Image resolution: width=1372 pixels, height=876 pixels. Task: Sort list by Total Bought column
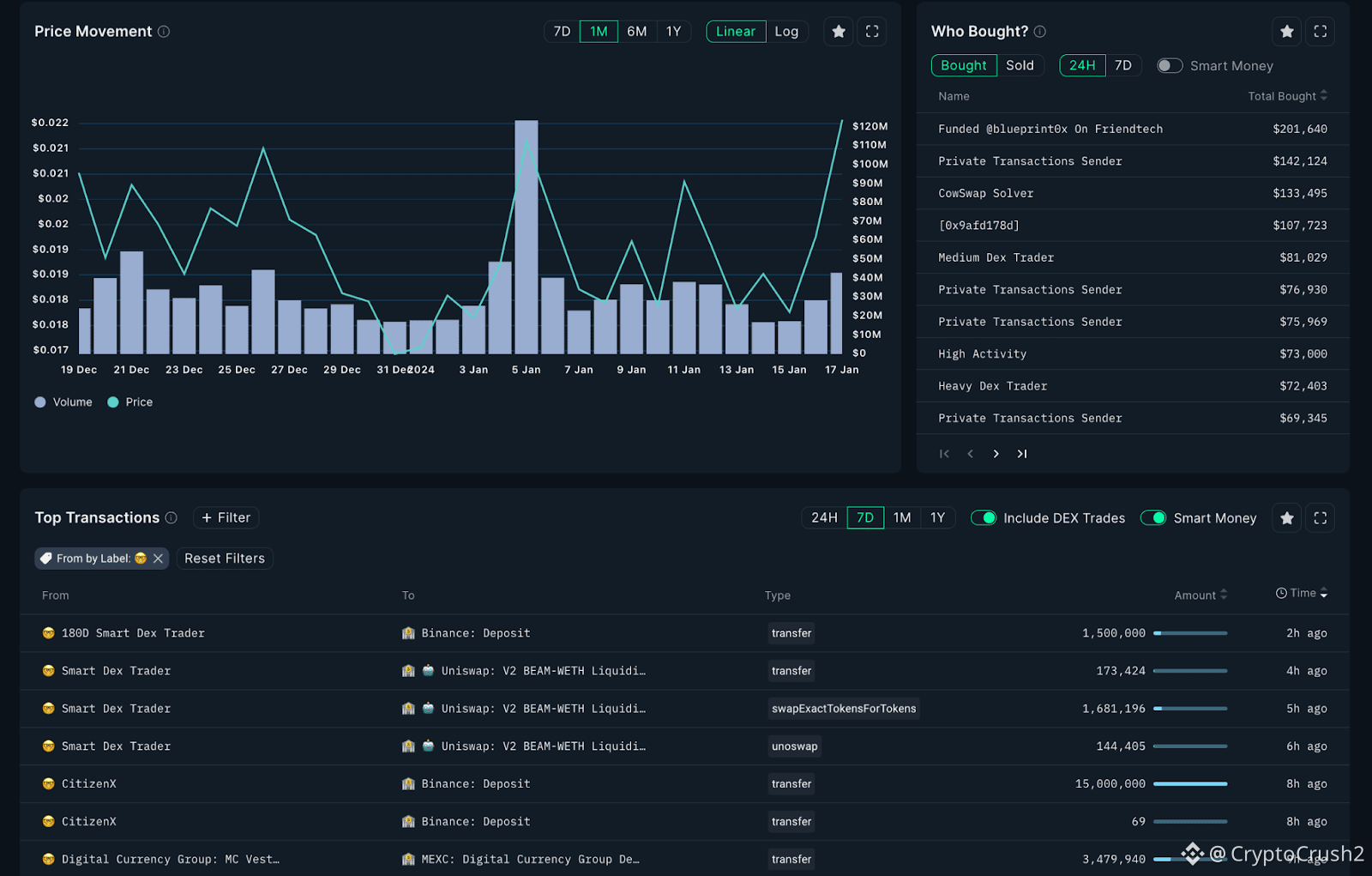pos(1287,96)
